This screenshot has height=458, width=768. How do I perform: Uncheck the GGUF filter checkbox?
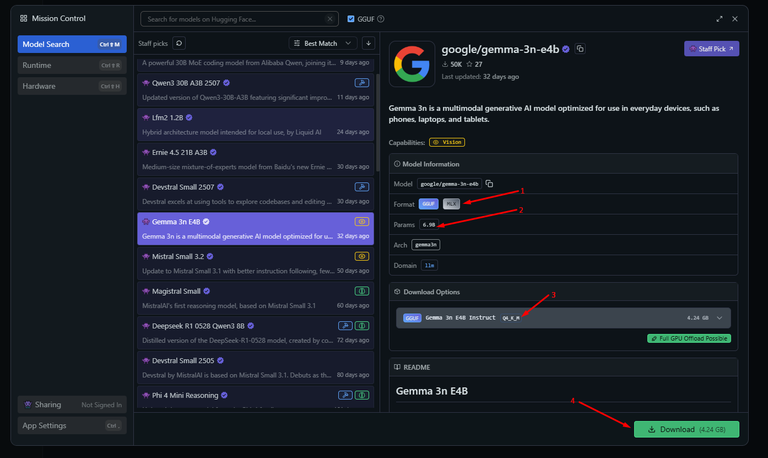point(350,19)
